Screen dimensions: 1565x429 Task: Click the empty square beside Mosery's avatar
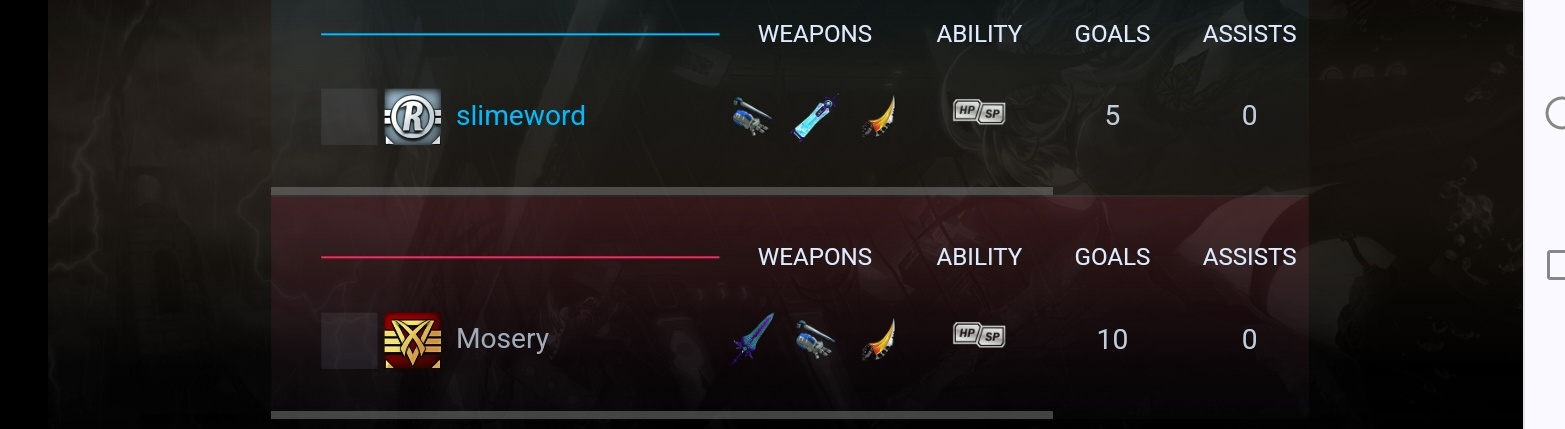pyautogui.click(x=349, y=340)
